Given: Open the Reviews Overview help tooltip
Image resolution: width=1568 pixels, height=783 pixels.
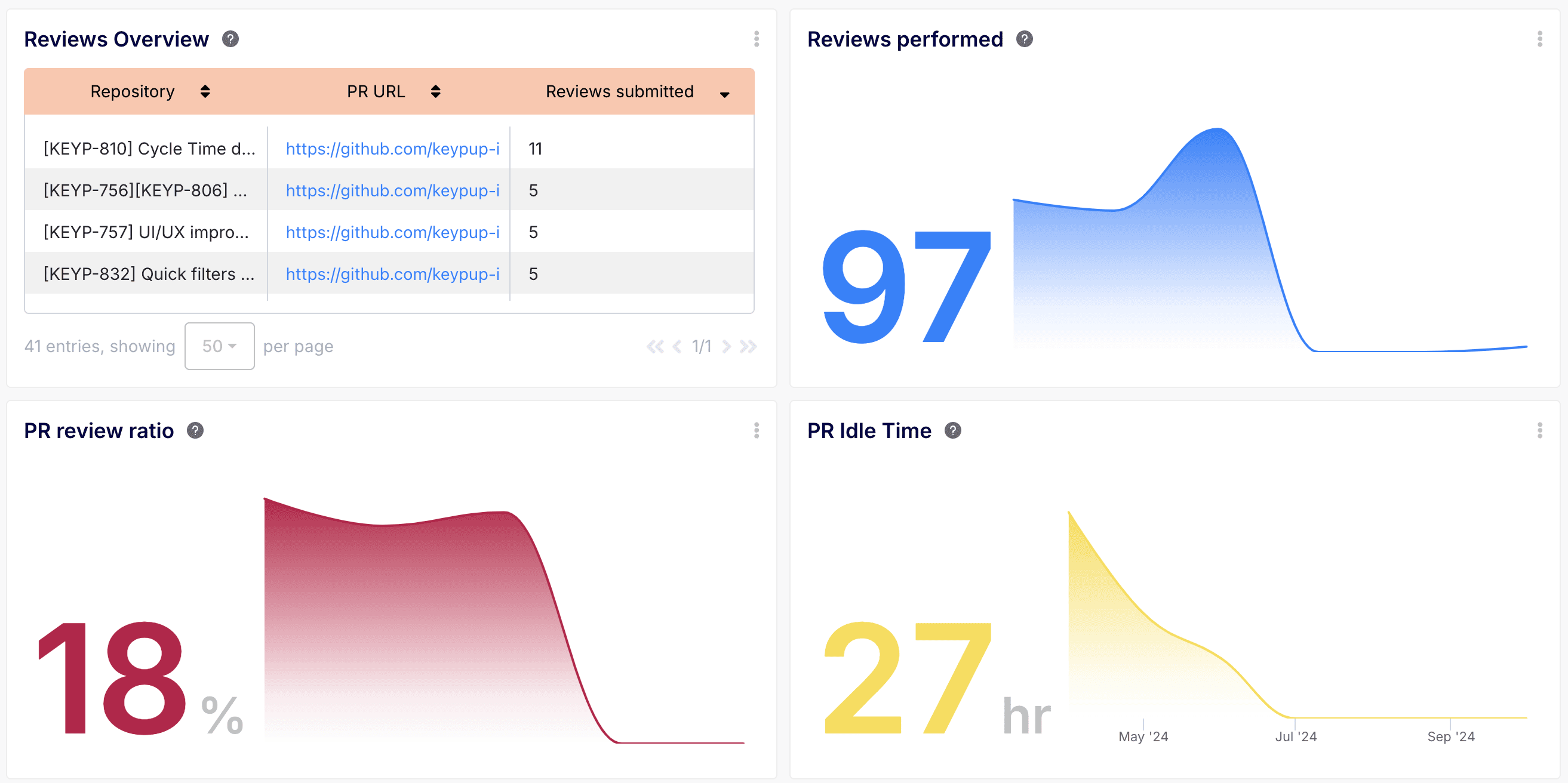Looking at the screenshot, I should click(x=230, y=38).
